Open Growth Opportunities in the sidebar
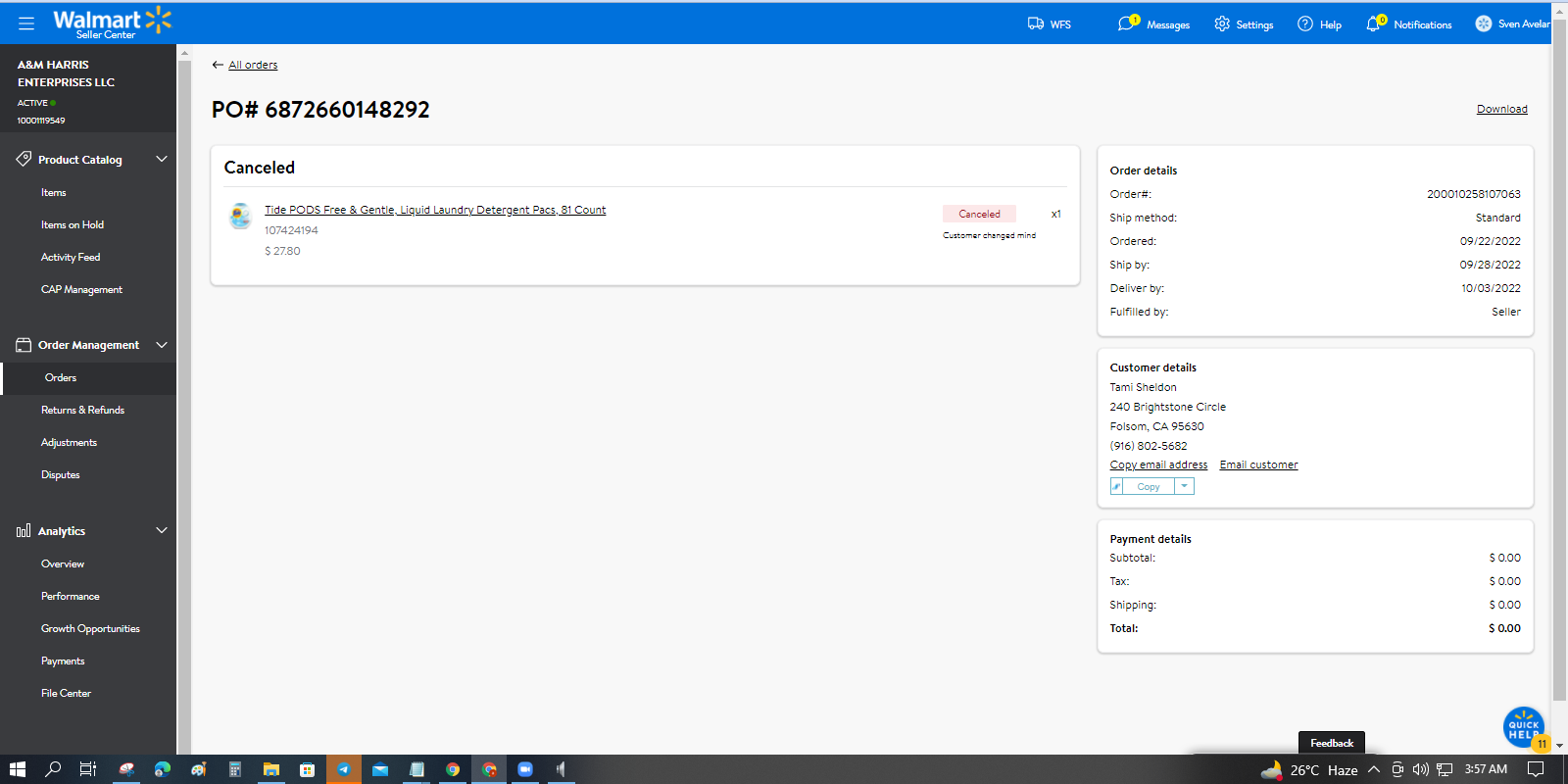 click(90, 628)
